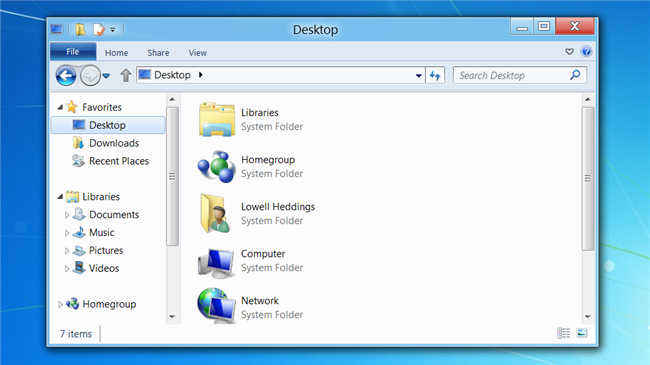Select Libraries in the navigation pane

coord(101,197)
